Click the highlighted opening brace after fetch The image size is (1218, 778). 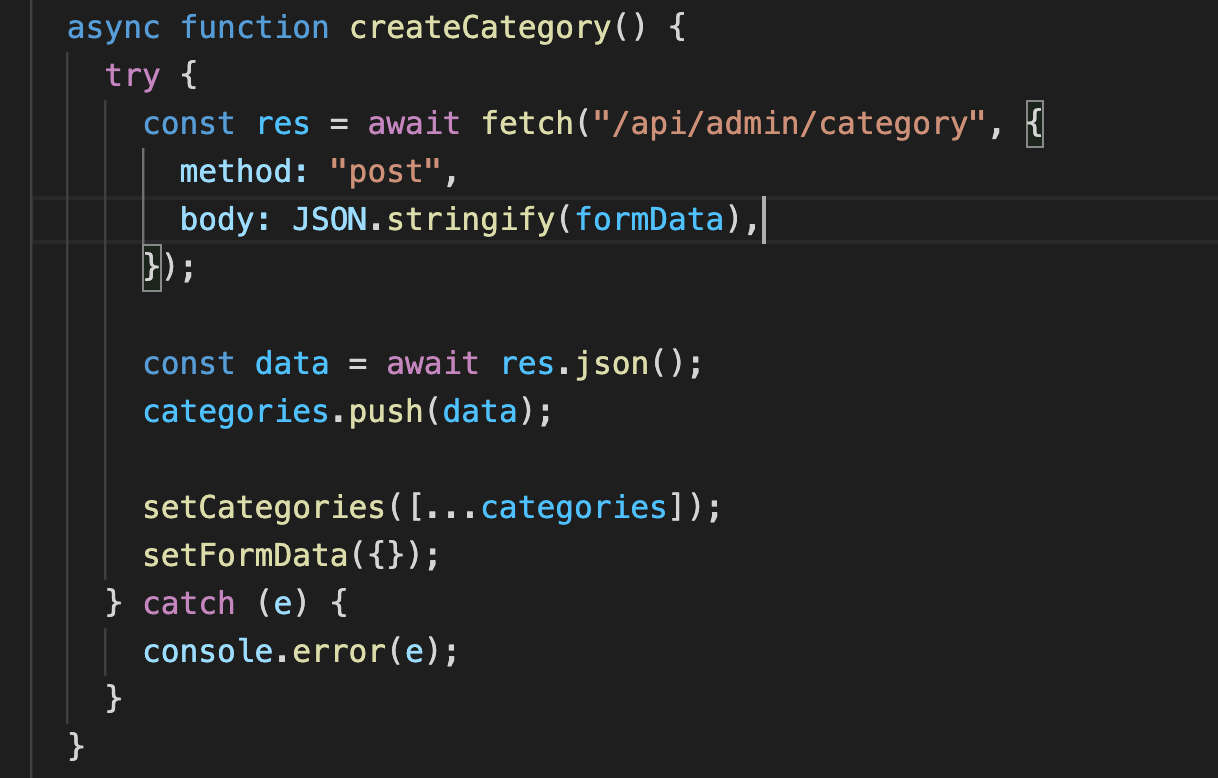pos(1035,122)
